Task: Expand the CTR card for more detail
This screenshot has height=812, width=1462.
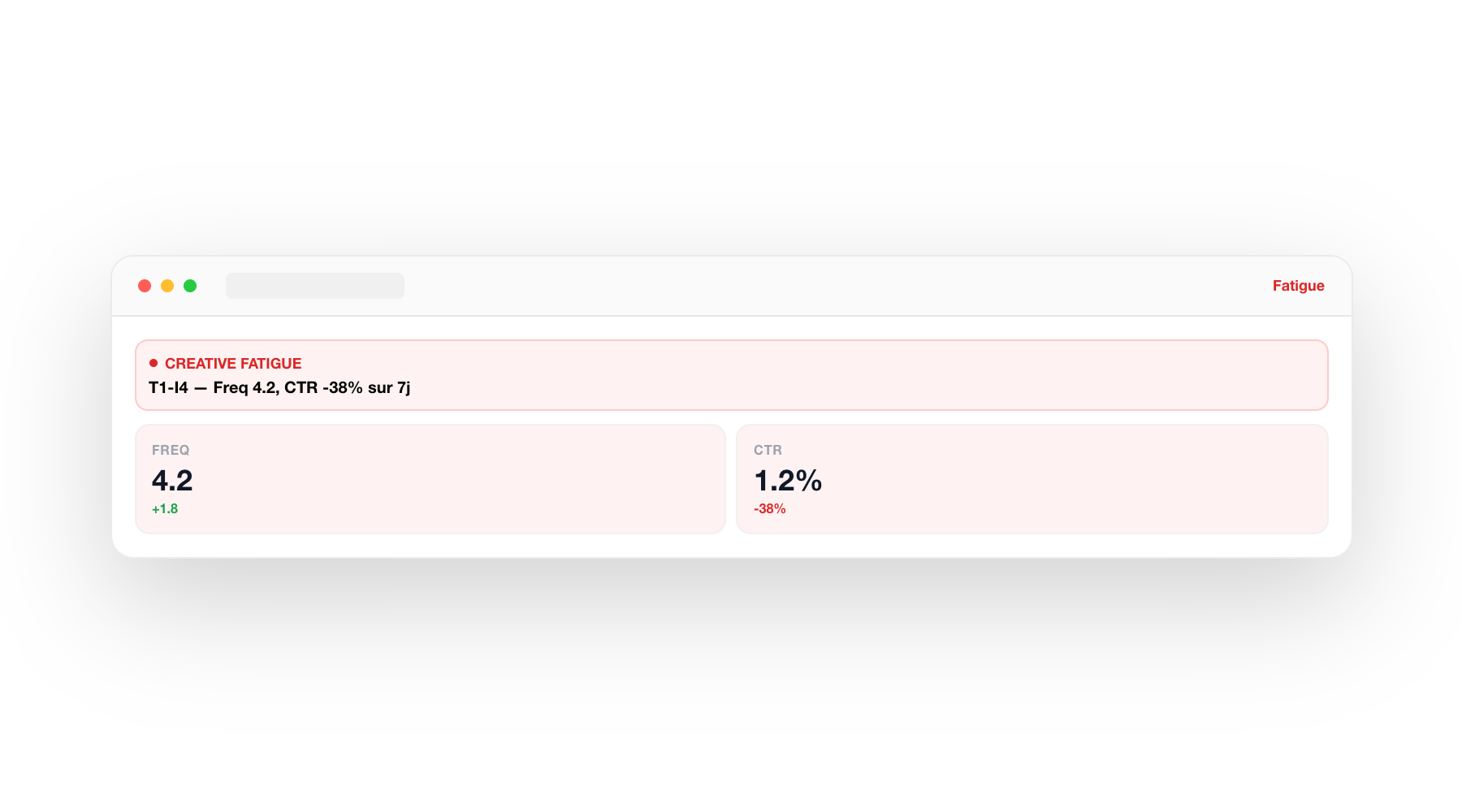Action: 1032,478
